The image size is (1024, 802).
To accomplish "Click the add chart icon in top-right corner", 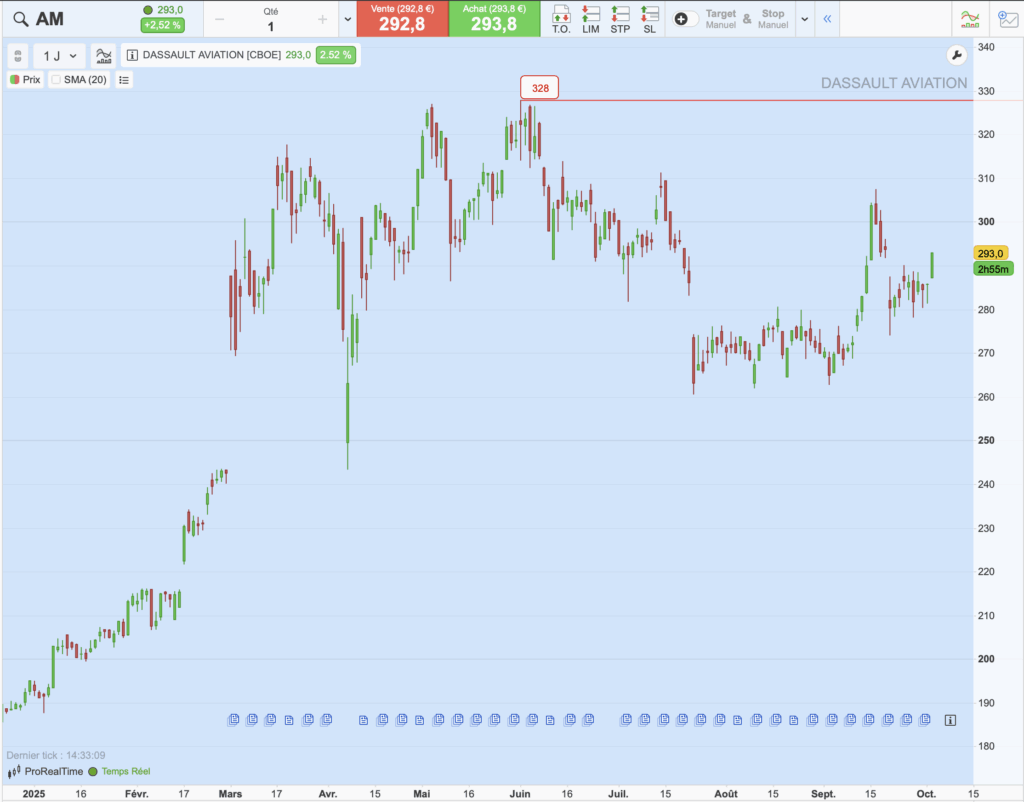I will point(1007,18).
